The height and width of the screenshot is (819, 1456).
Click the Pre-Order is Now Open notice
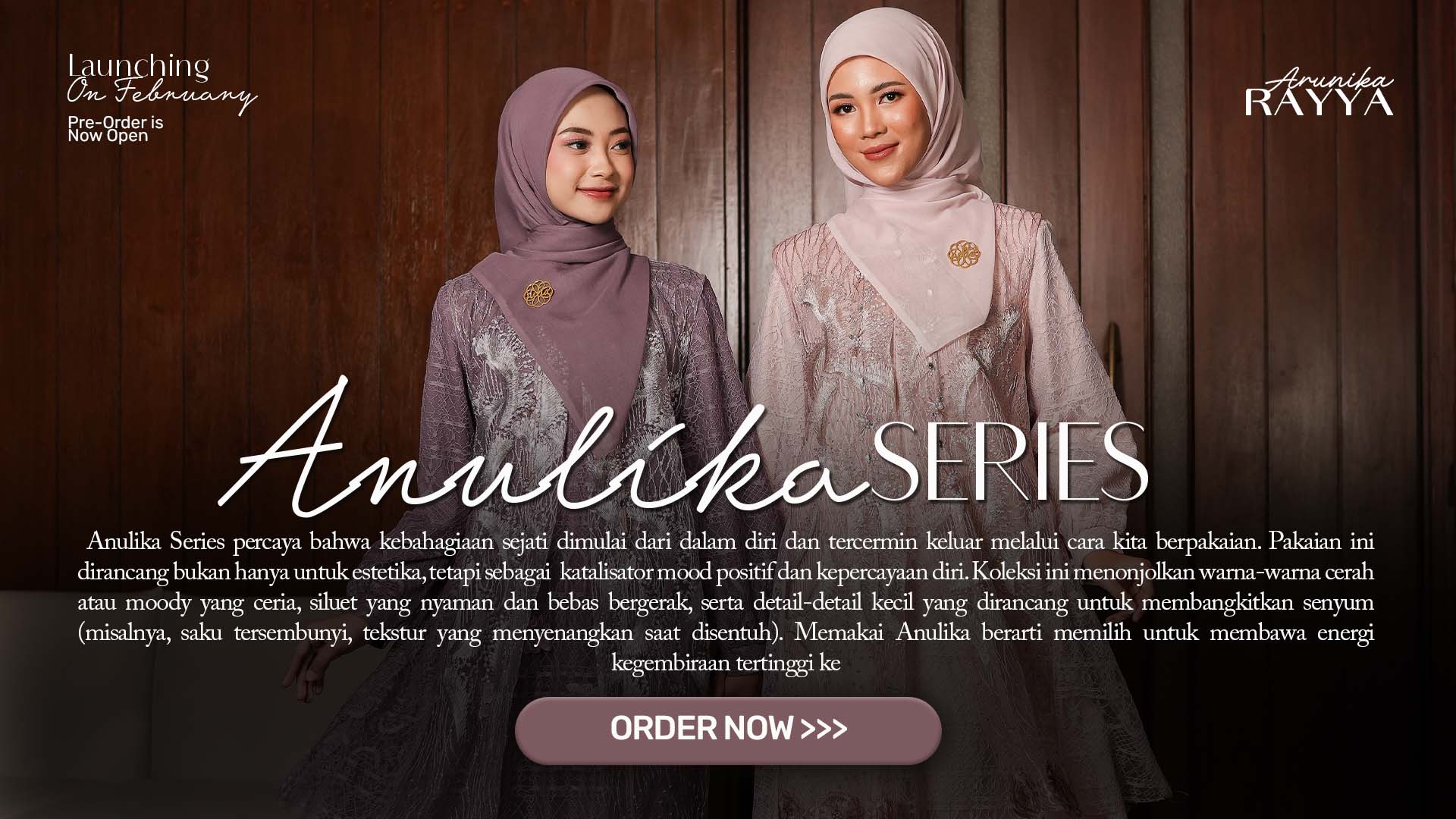(115, 129)
